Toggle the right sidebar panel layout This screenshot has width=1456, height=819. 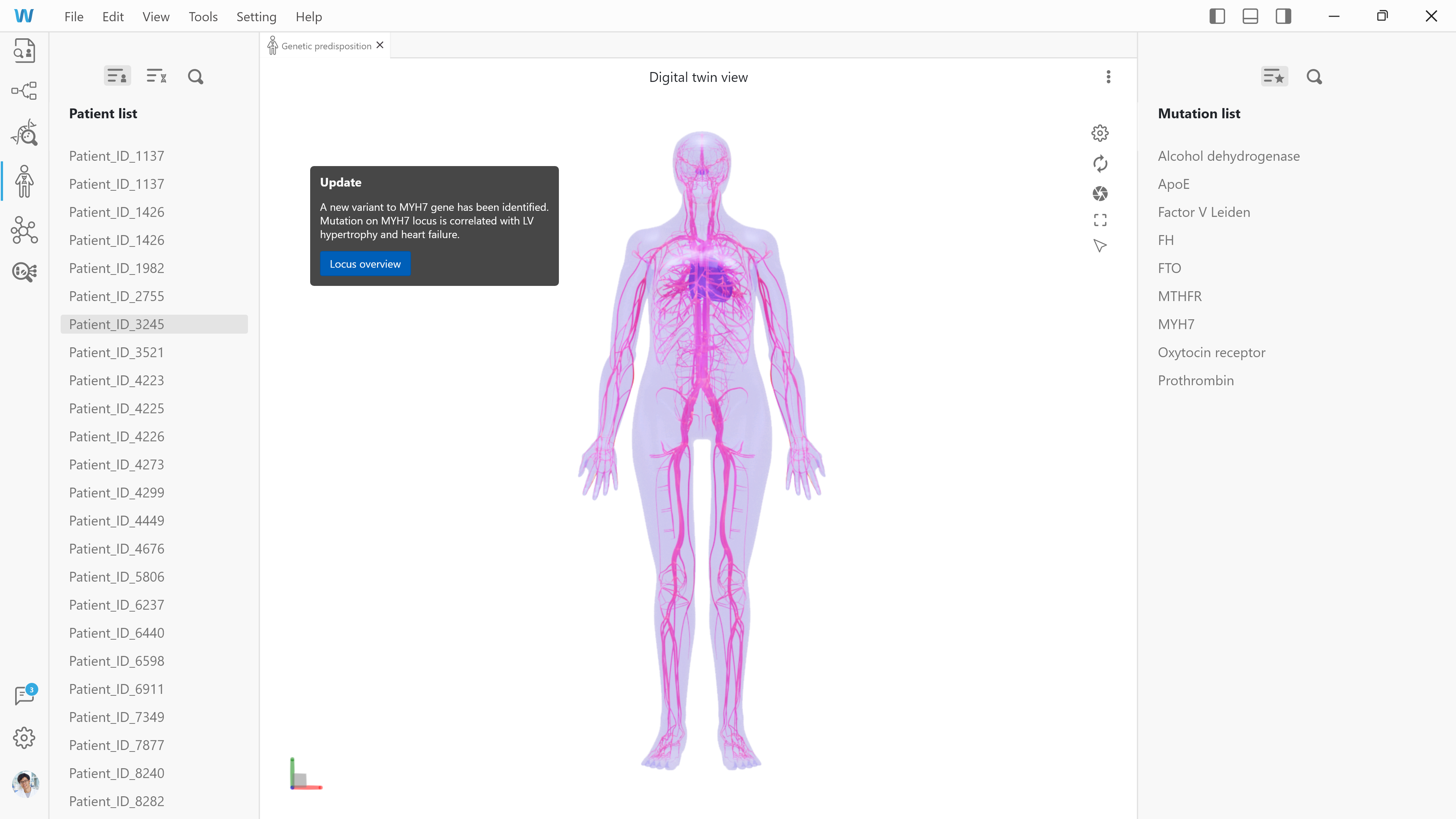(x=1283, y=16)
